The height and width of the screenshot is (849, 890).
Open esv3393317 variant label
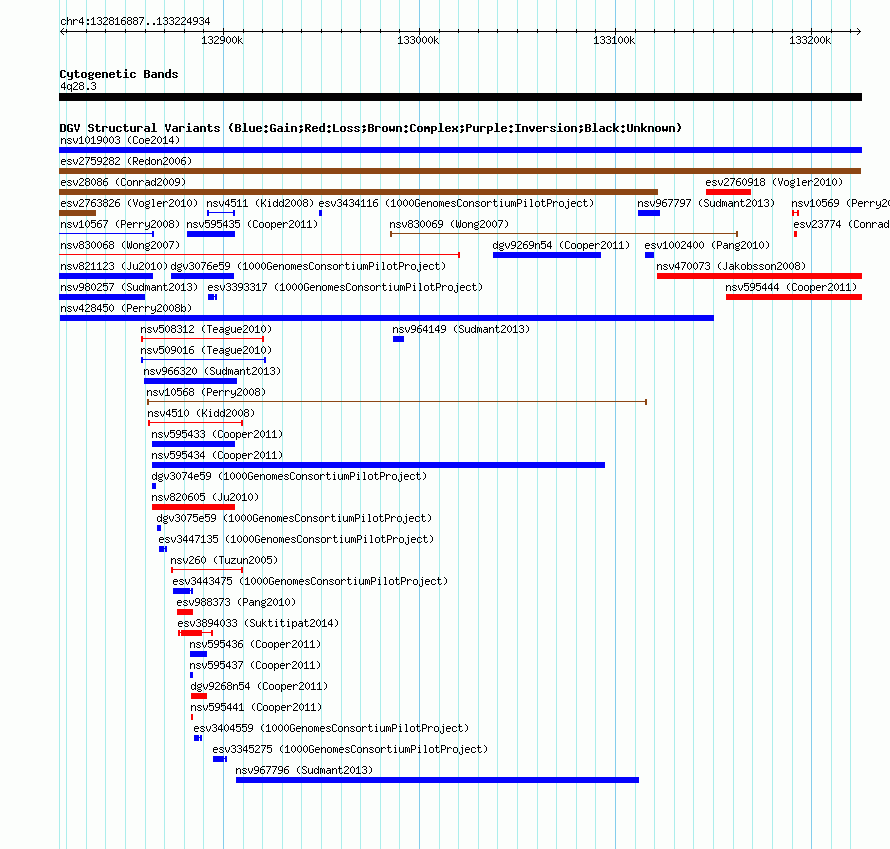coord(345,287)
